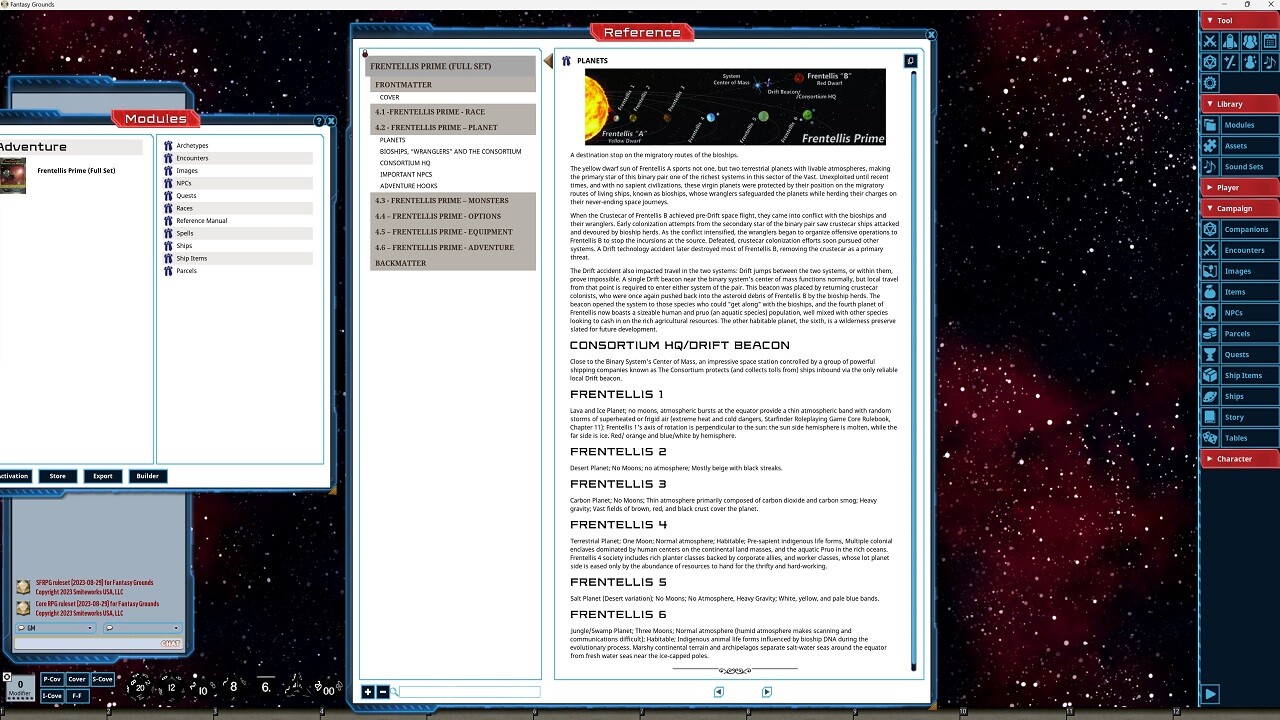The height and width of the screenshot is (720, 1280).
Task: Go to the next reference page
Action: click(767, 692)
